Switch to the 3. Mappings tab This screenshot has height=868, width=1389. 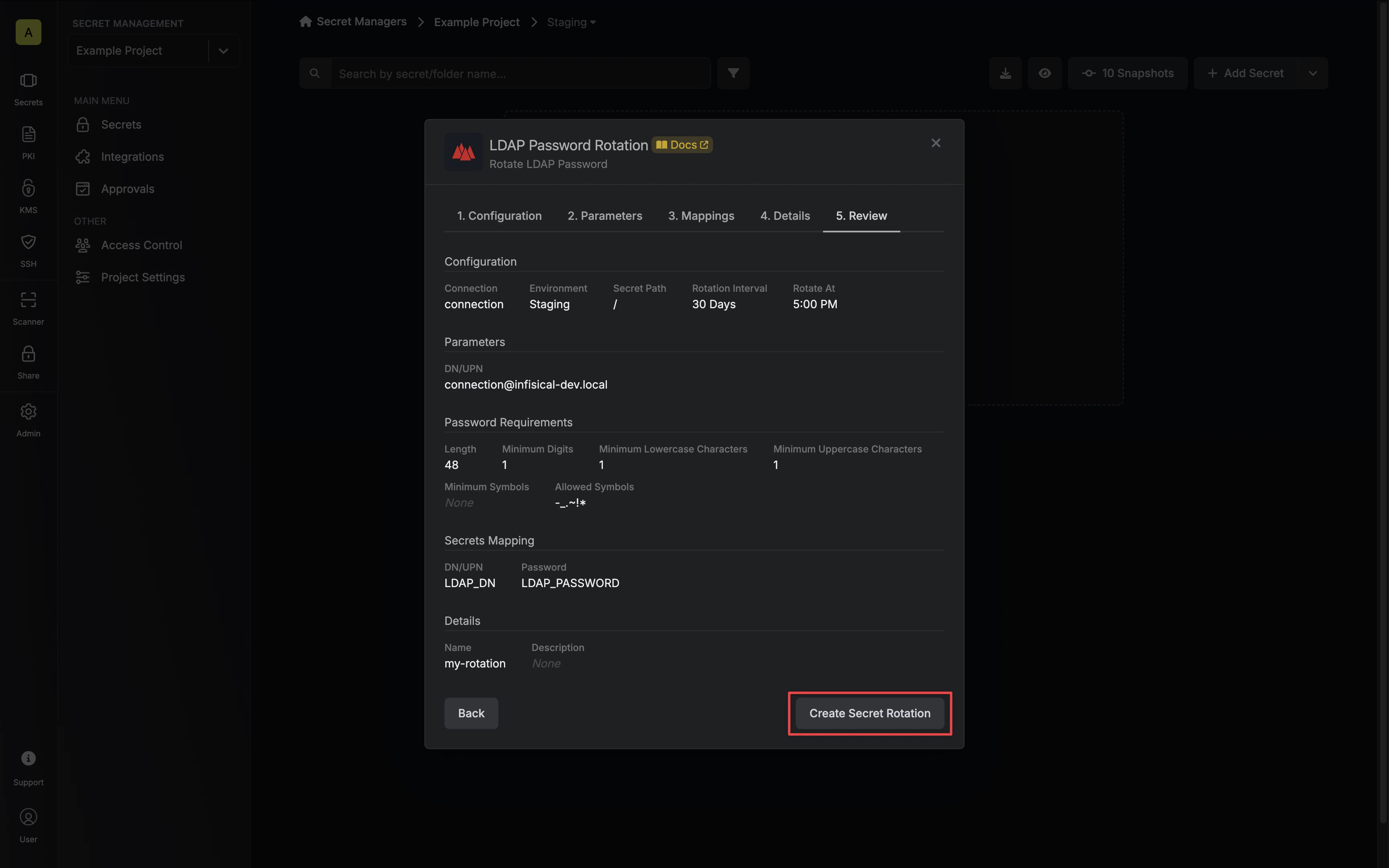pyautogui.click(x=701, y=216)
